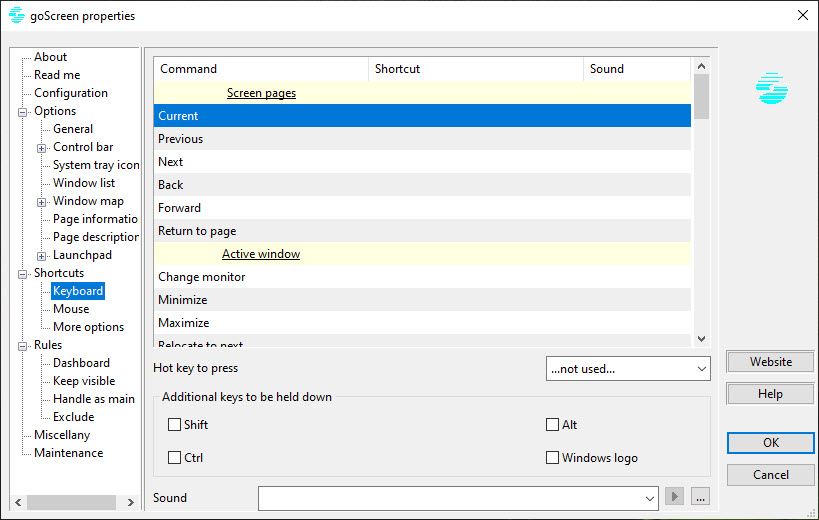Click the sound browse ellipsis button
The height and width of the screenshot is (520, 819).
click(700, 496)
